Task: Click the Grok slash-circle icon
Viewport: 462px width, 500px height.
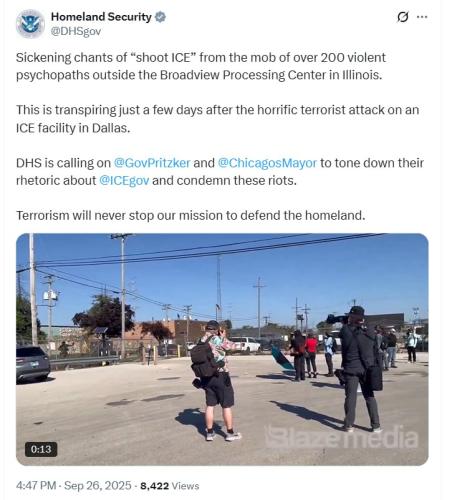Action: click(403, 17)
